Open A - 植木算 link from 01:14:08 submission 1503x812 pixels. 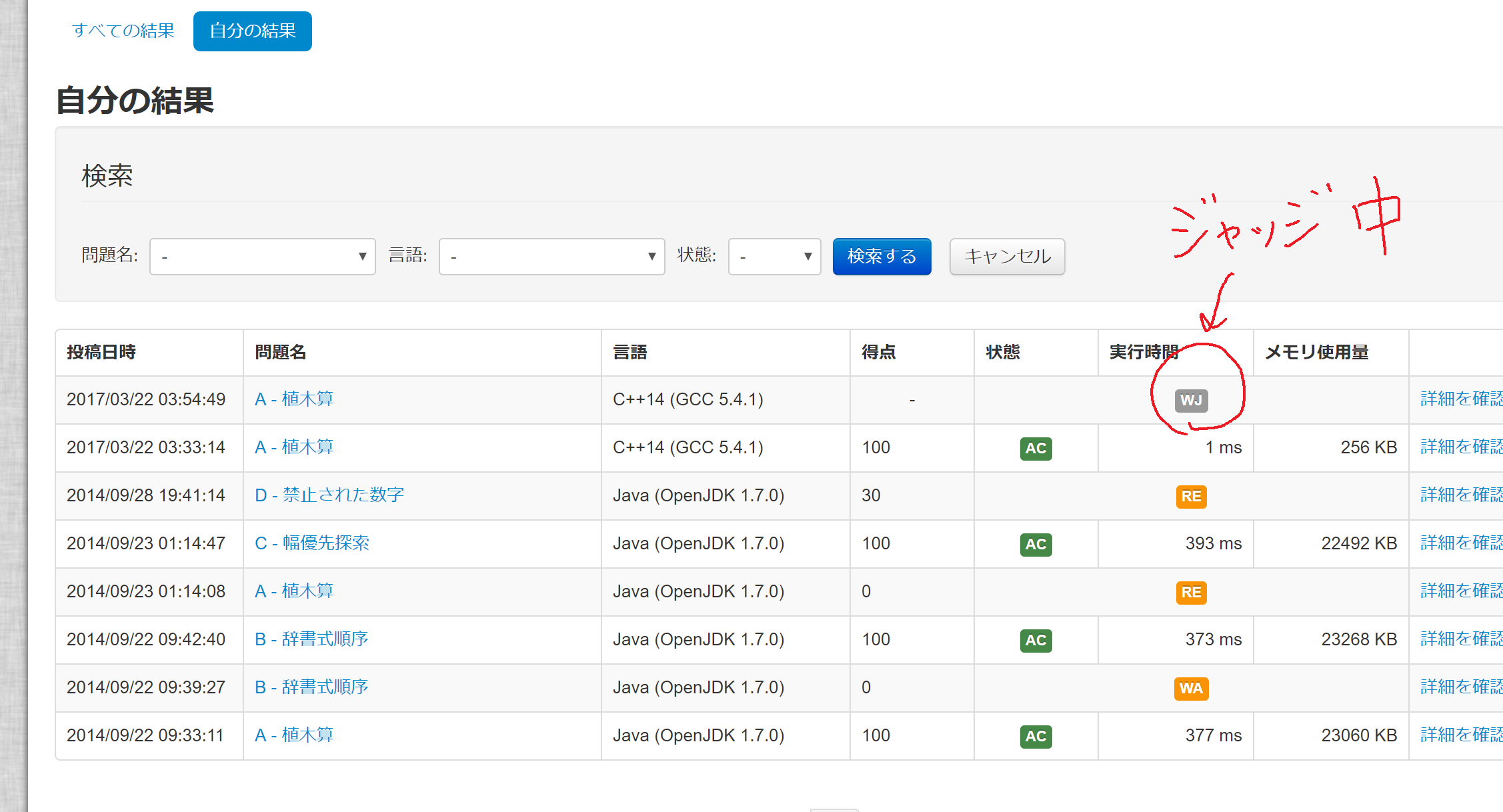[294, 591]
